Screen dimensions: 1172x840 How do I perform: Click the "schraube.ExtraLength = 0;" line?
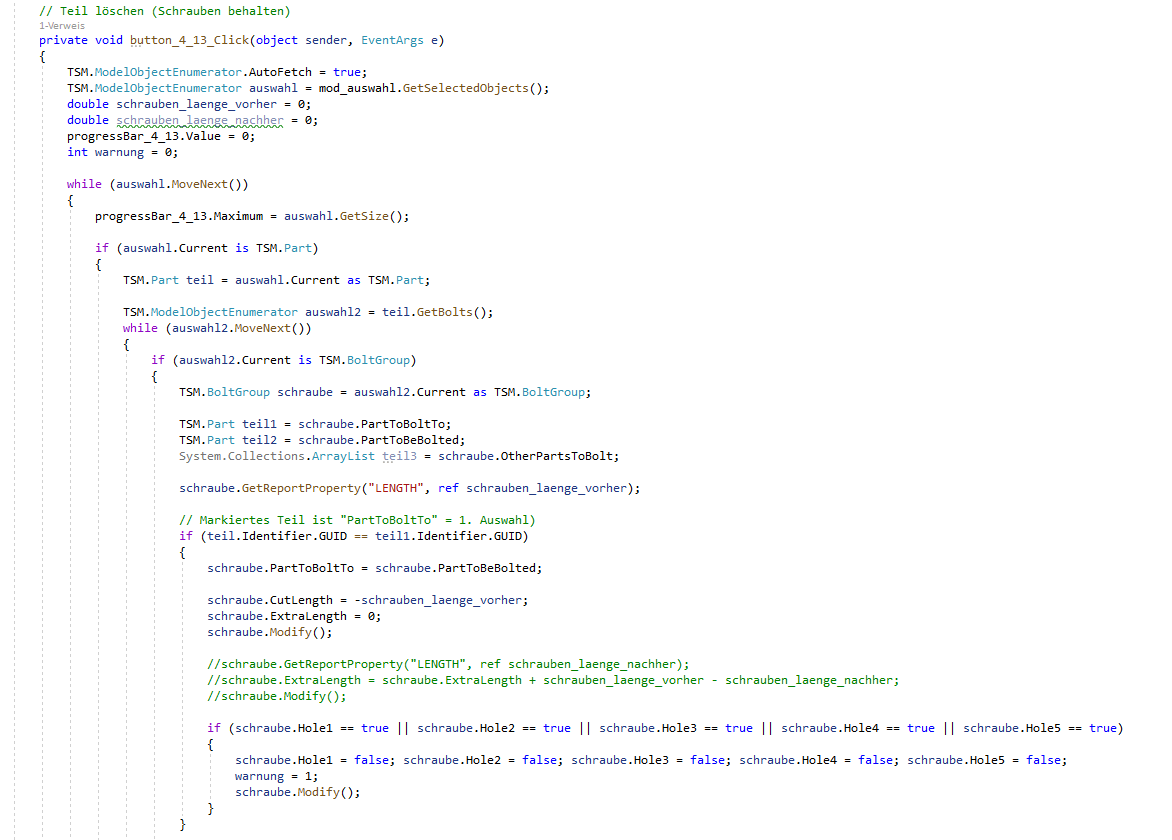[294, 617]
